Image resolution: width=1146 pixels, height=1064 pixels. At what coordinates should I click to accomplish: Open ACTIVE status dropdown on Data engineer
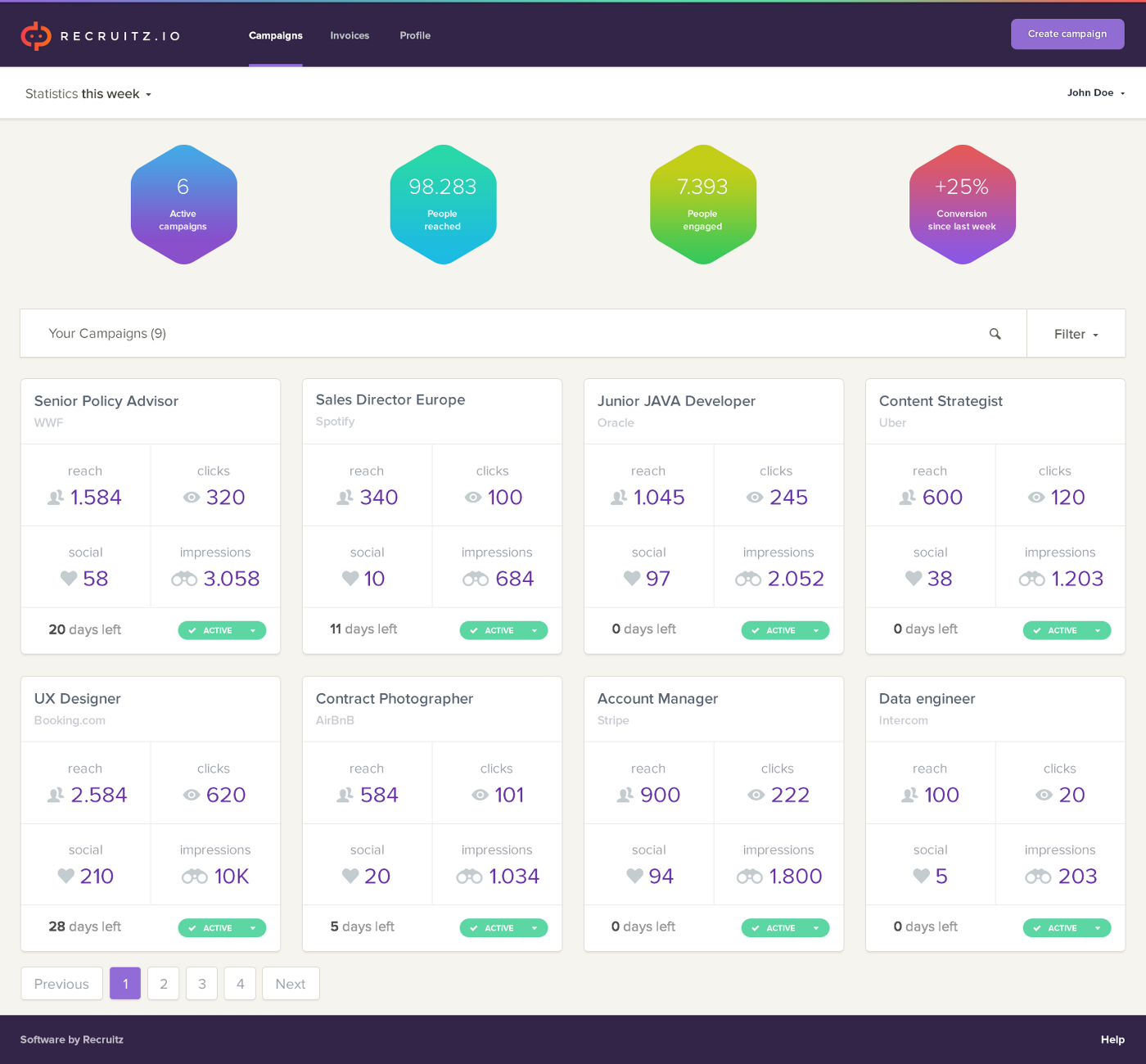pyautogui.click(x=1067, y=928)
